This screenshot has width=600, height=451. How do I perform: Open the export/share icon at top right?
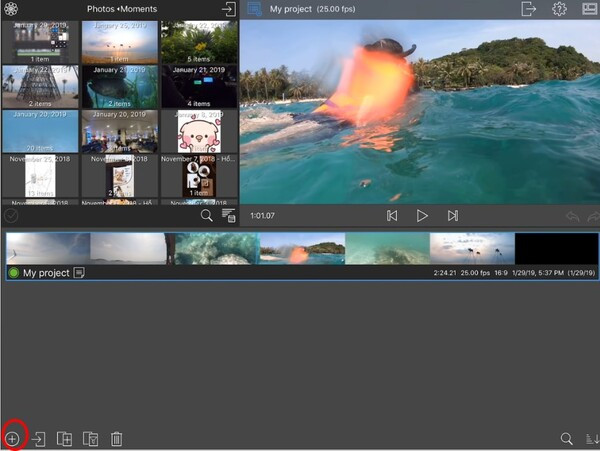[x=528, y=9]
